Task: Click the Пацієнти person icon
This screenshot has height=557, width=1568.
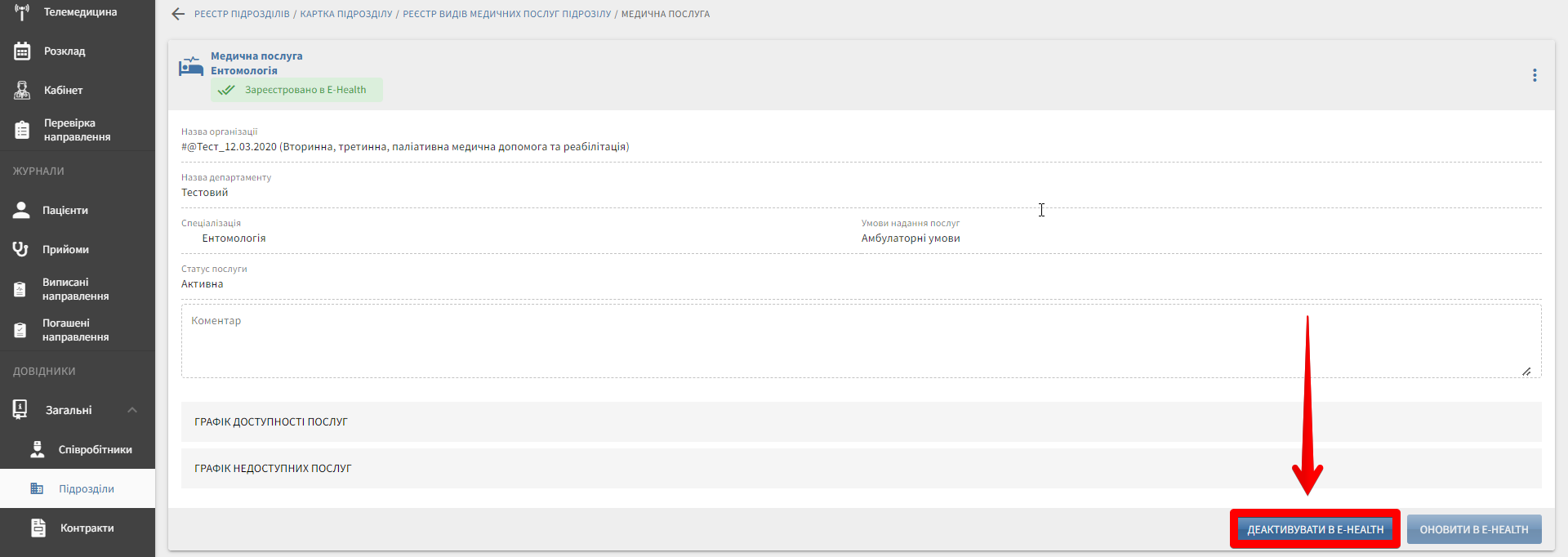Action: [21, 210]
